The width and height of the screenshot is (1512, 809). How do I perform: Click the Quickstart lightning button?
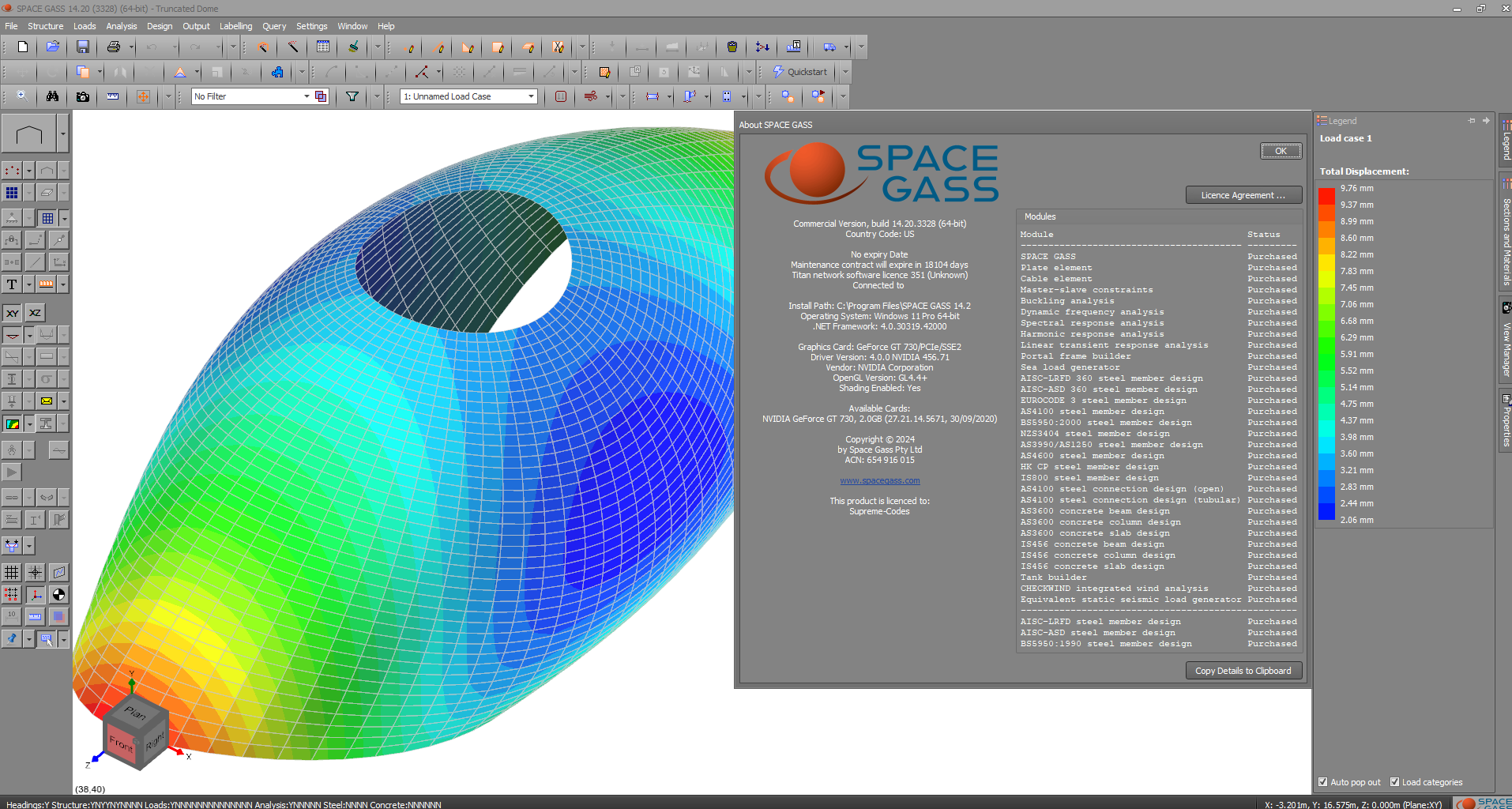click(x=800, y=72)
